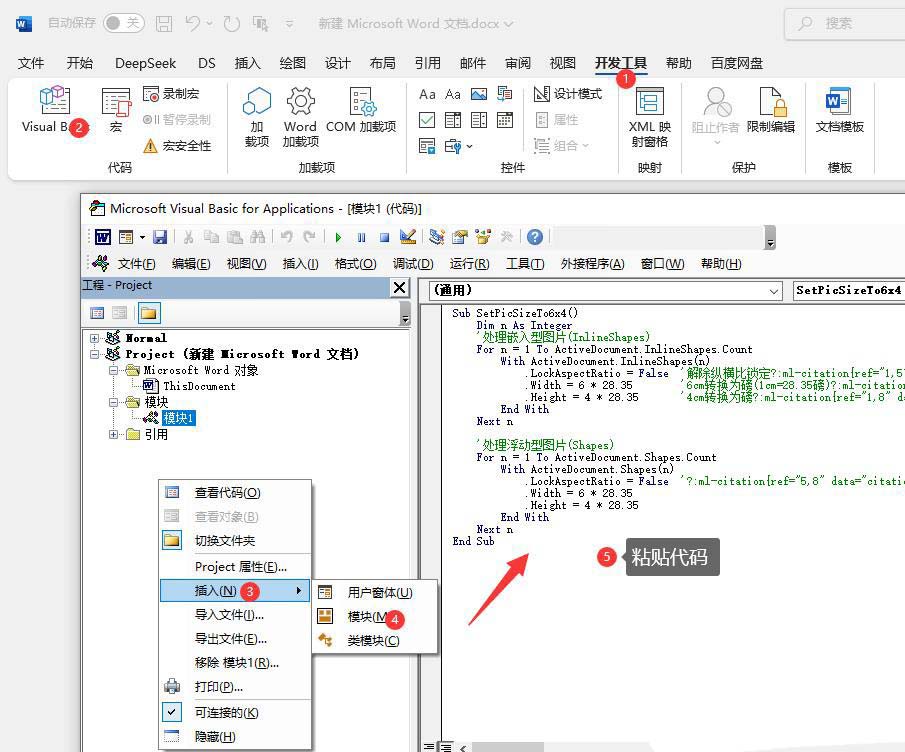Open VBA Help with question mark icon
Image resolution: width=905 pixels, height=752 pixels.
coord(535,237)
